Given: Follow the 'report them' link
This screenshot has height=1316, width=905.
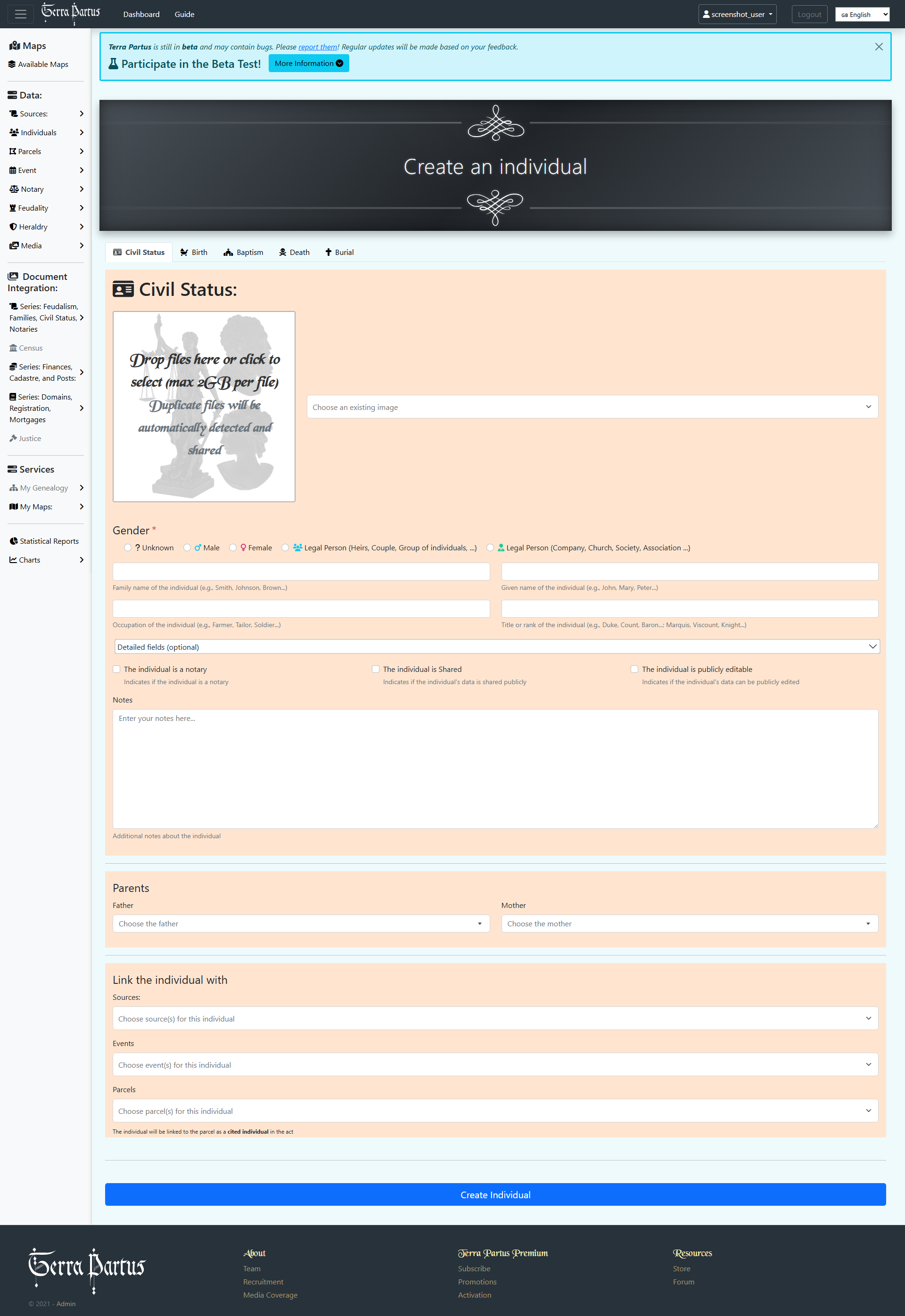Looking at the screenshot, I should click(318, 47).
